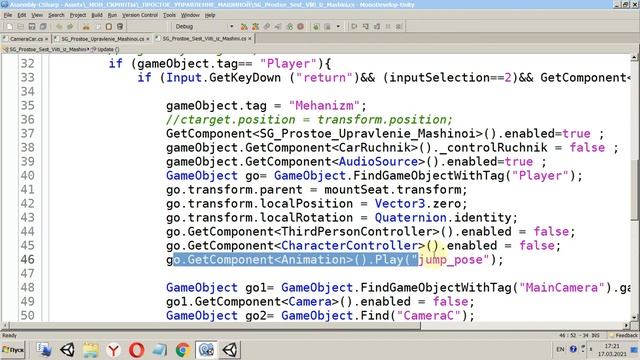Open the Edit menu
The height and width of the screenshot is (360, 640).
pos(22,15)
